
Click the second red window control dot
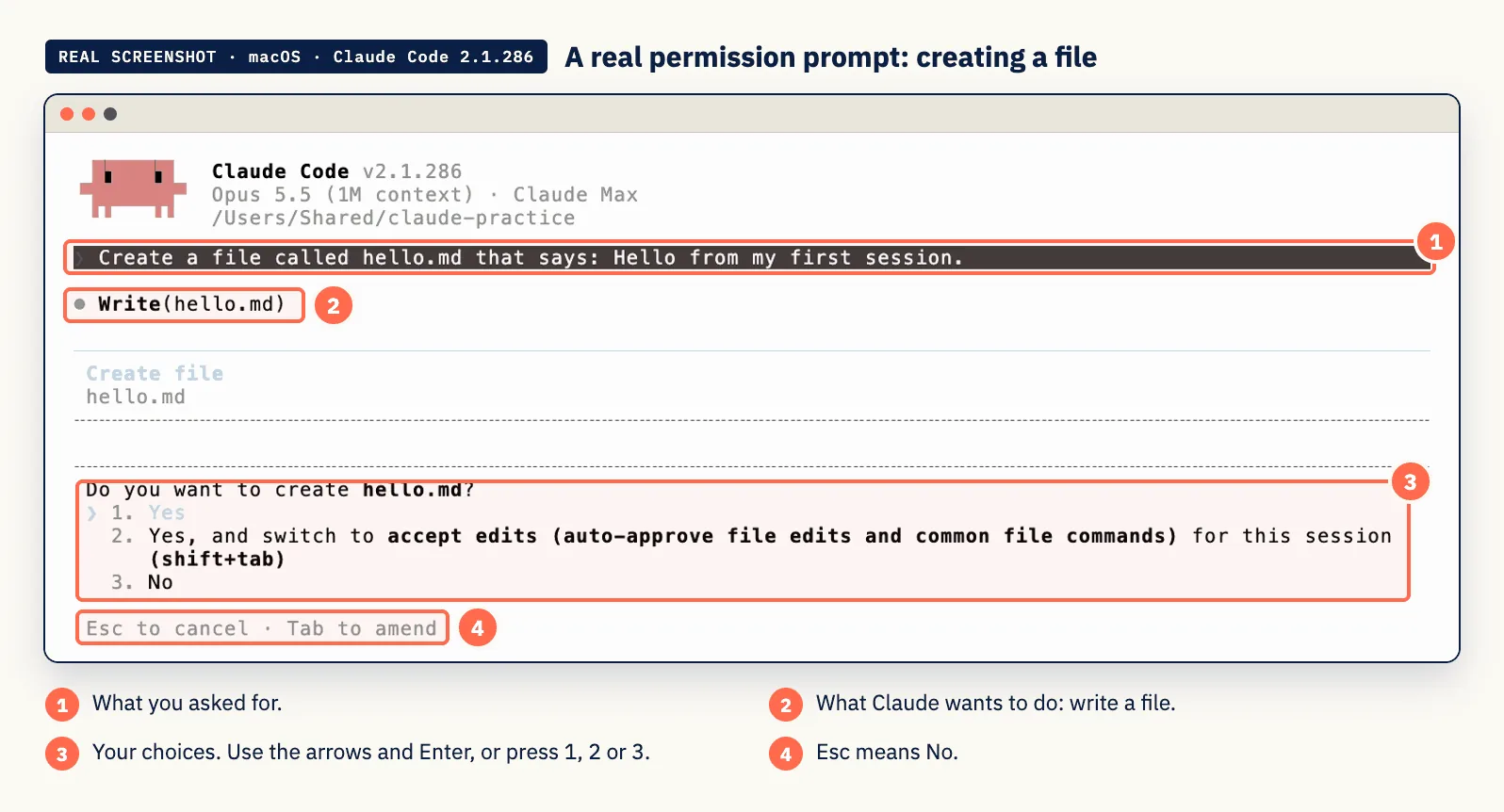(89, 114)
